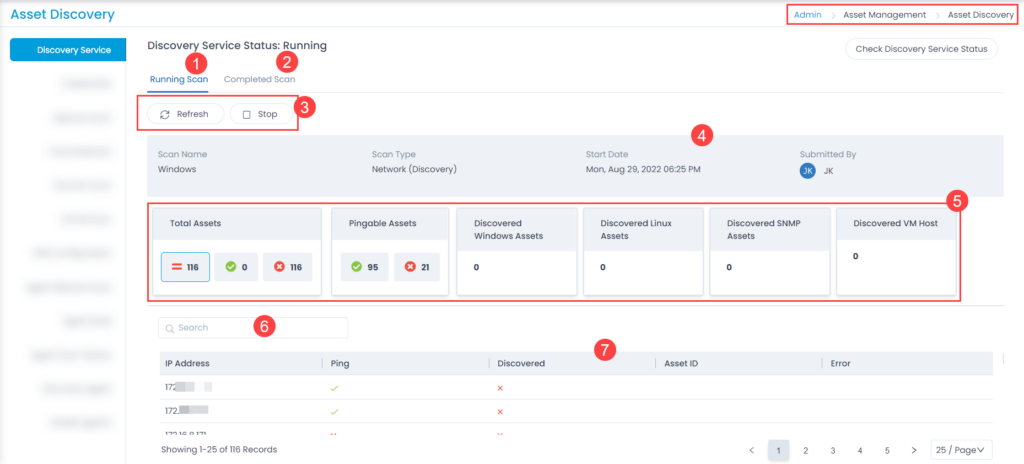Click the IP Address column header

pos(187,363)
